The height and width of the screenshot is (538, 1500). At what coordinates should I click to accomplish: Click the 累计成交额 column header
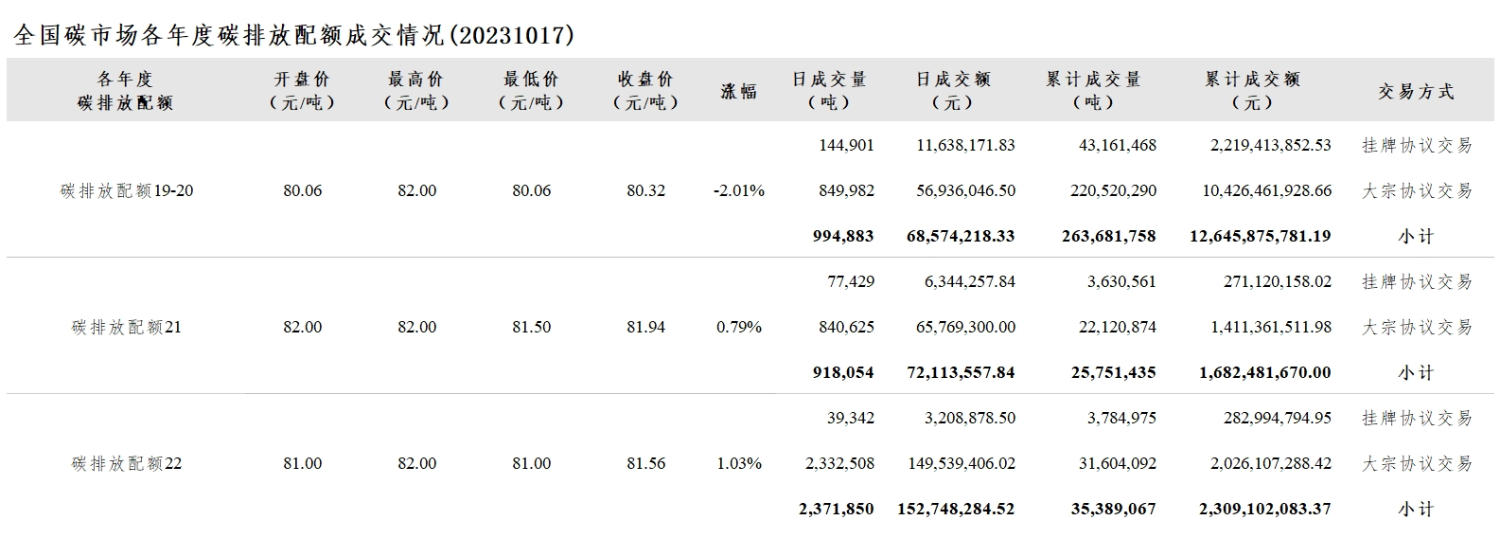[x=1252, y=90]
